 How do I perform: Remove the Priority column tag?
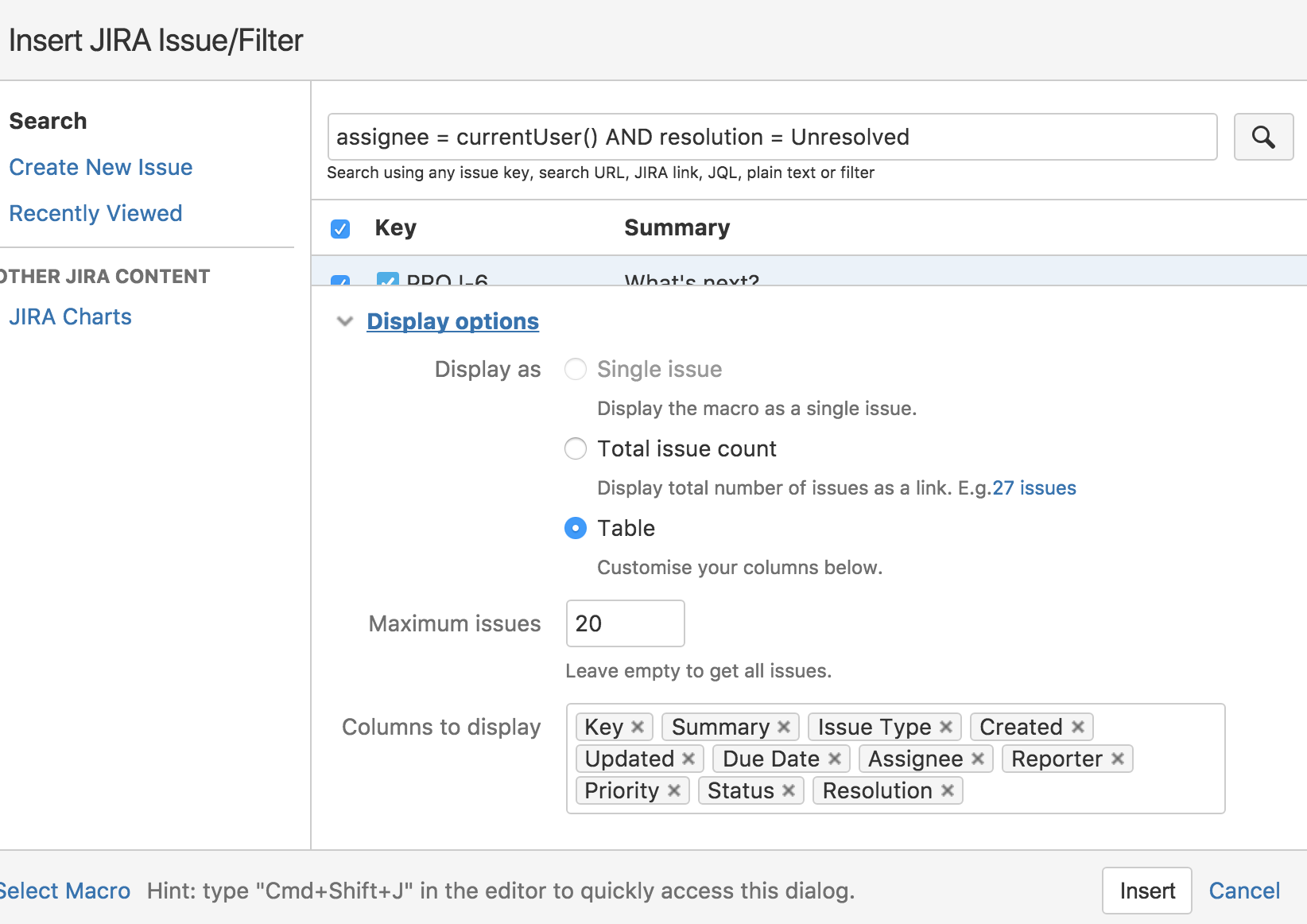(675, 790)
